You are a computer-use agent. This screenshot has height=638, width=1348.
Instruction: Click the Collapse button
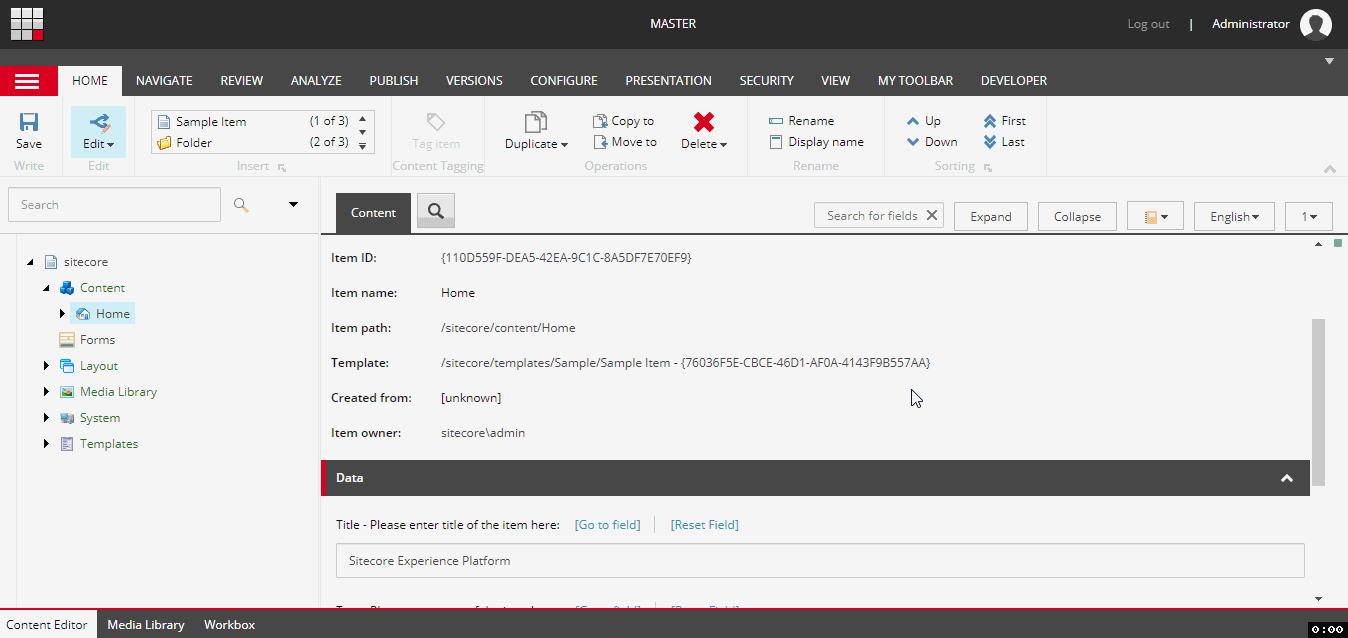(x=1077, y=216)
